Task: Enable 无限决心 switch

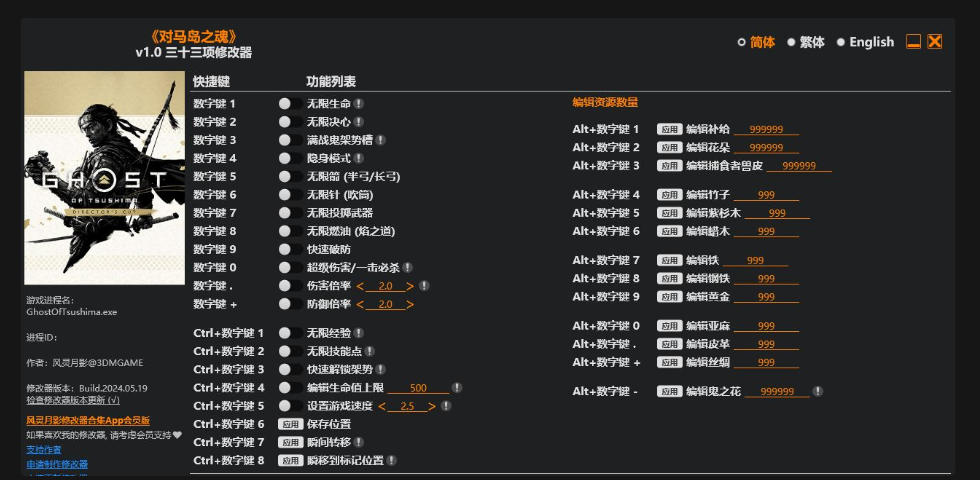Action: coord(289,122)
